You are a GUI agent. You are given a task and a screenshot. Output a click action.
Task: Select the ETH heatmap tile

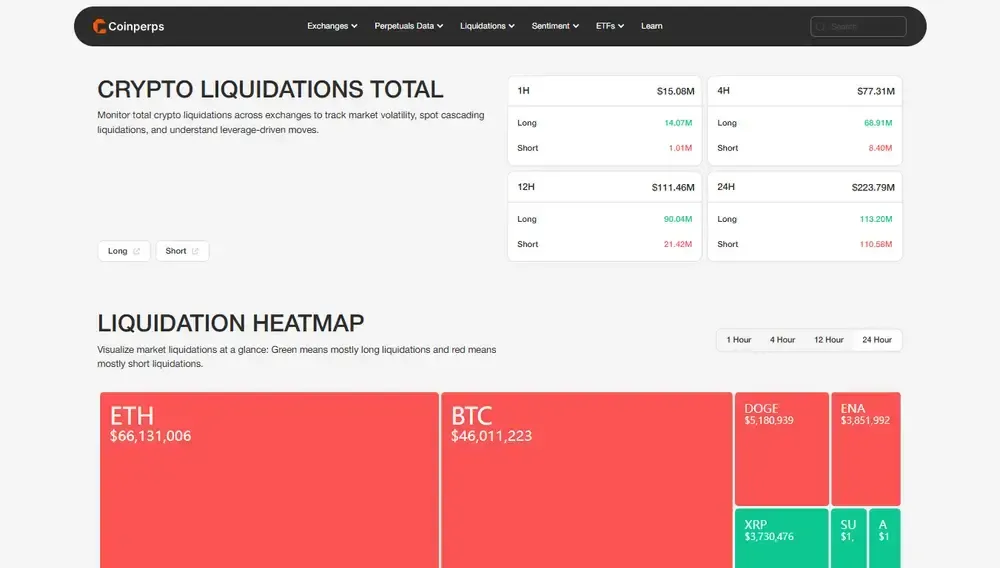pos(269,480)
